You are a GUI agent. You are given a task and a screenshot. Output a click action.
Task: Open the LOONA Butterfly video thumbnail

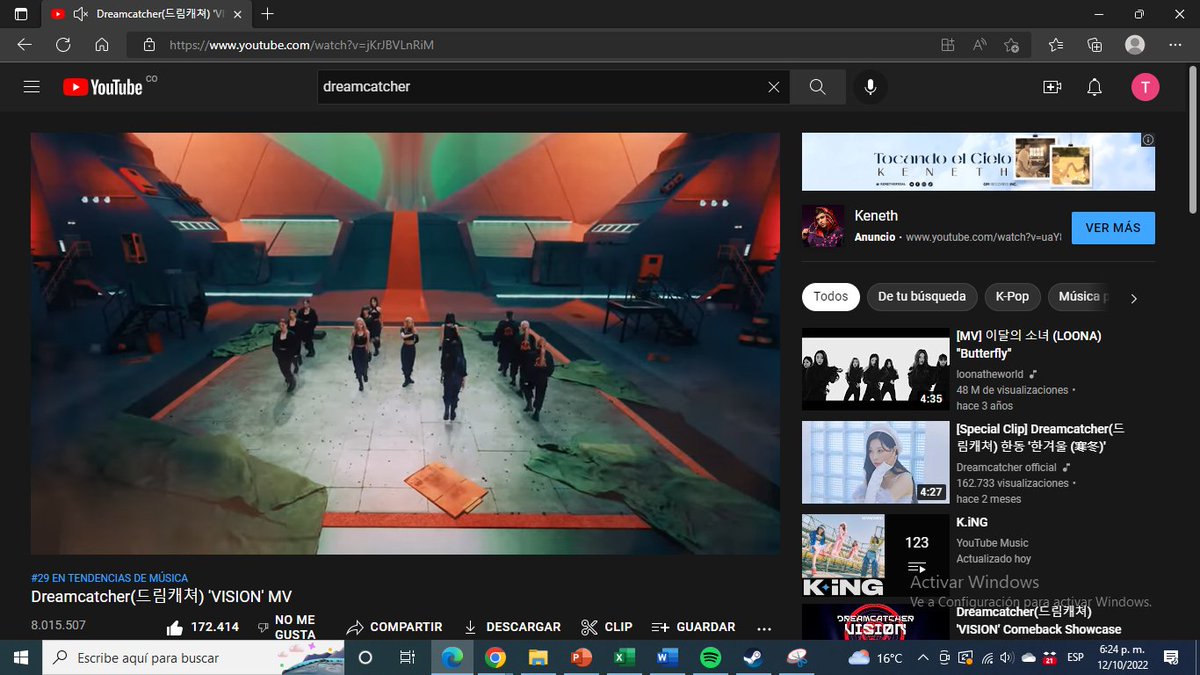click(x=875, y=369)
